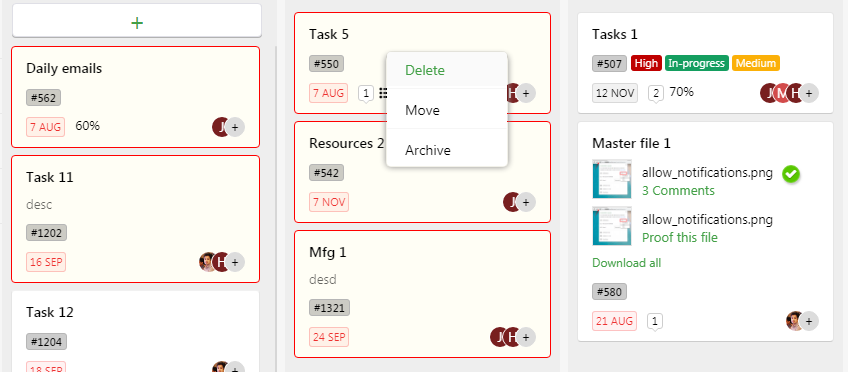Open the Task 11 card title
Image resolution: width=848 pixels, height=372 pixels.
click(x=50, y=177)
